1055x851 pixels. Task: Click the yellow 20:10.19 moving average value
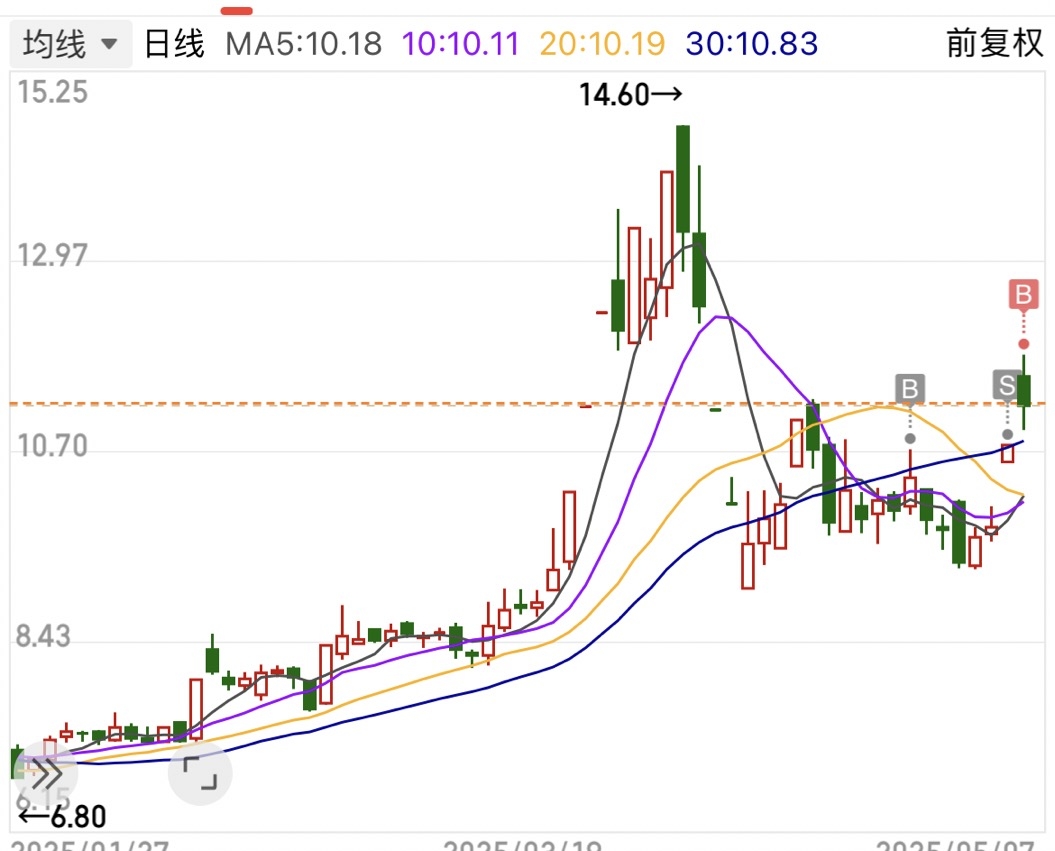602,44
